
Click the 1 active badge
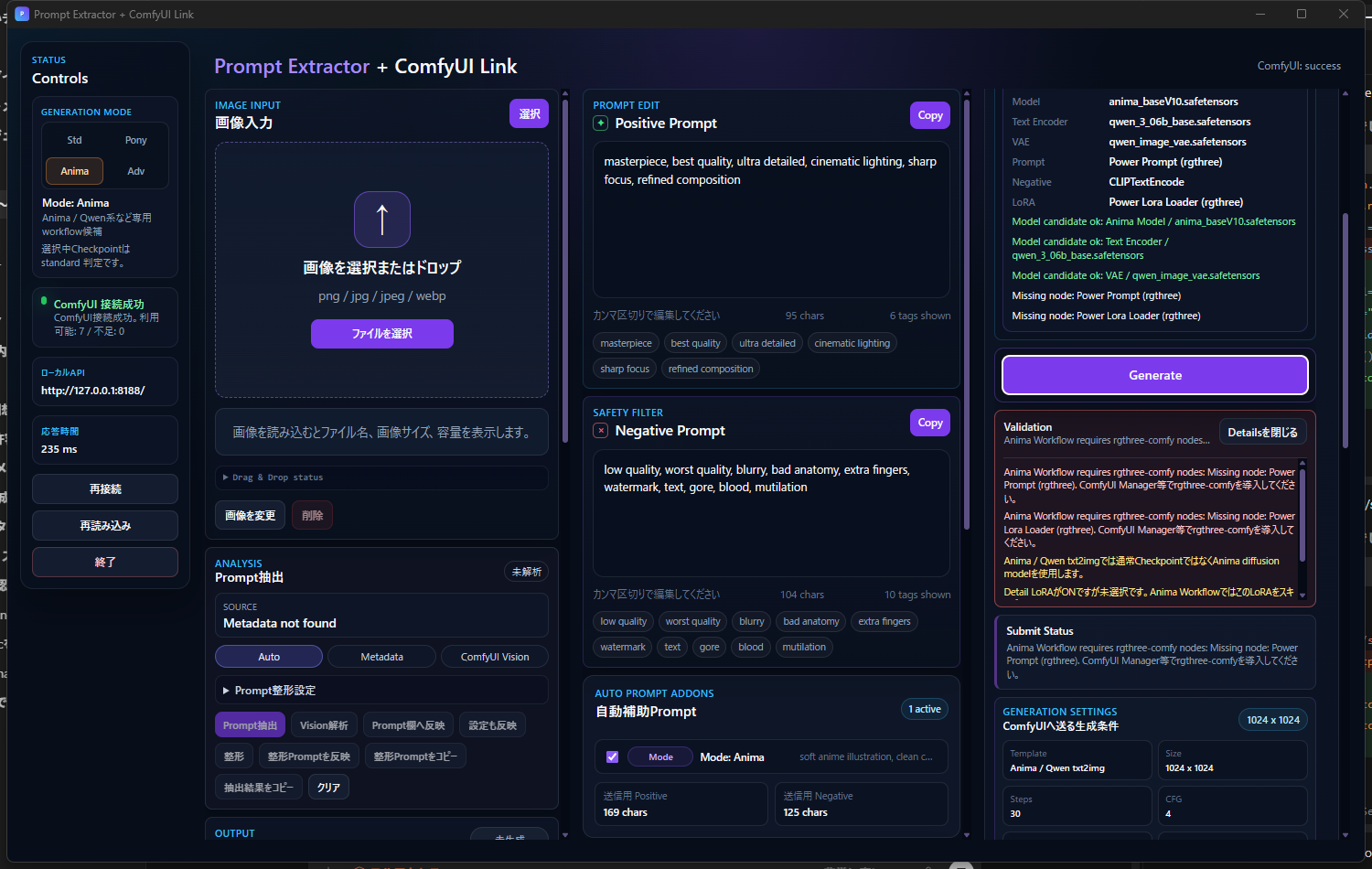925,709
